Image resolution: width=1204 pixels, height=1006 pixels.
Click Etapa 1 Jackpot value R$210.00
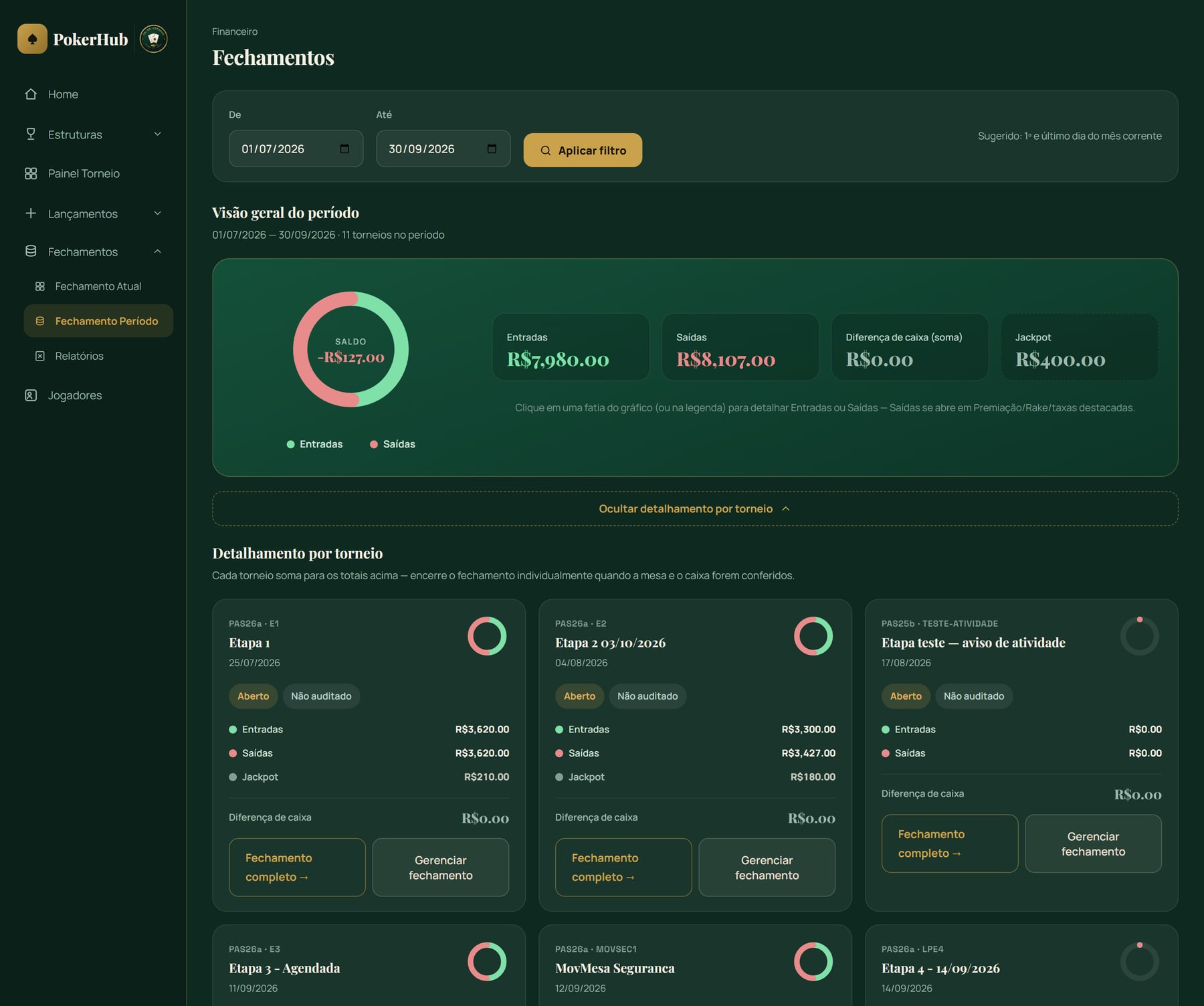coord(486,777)
